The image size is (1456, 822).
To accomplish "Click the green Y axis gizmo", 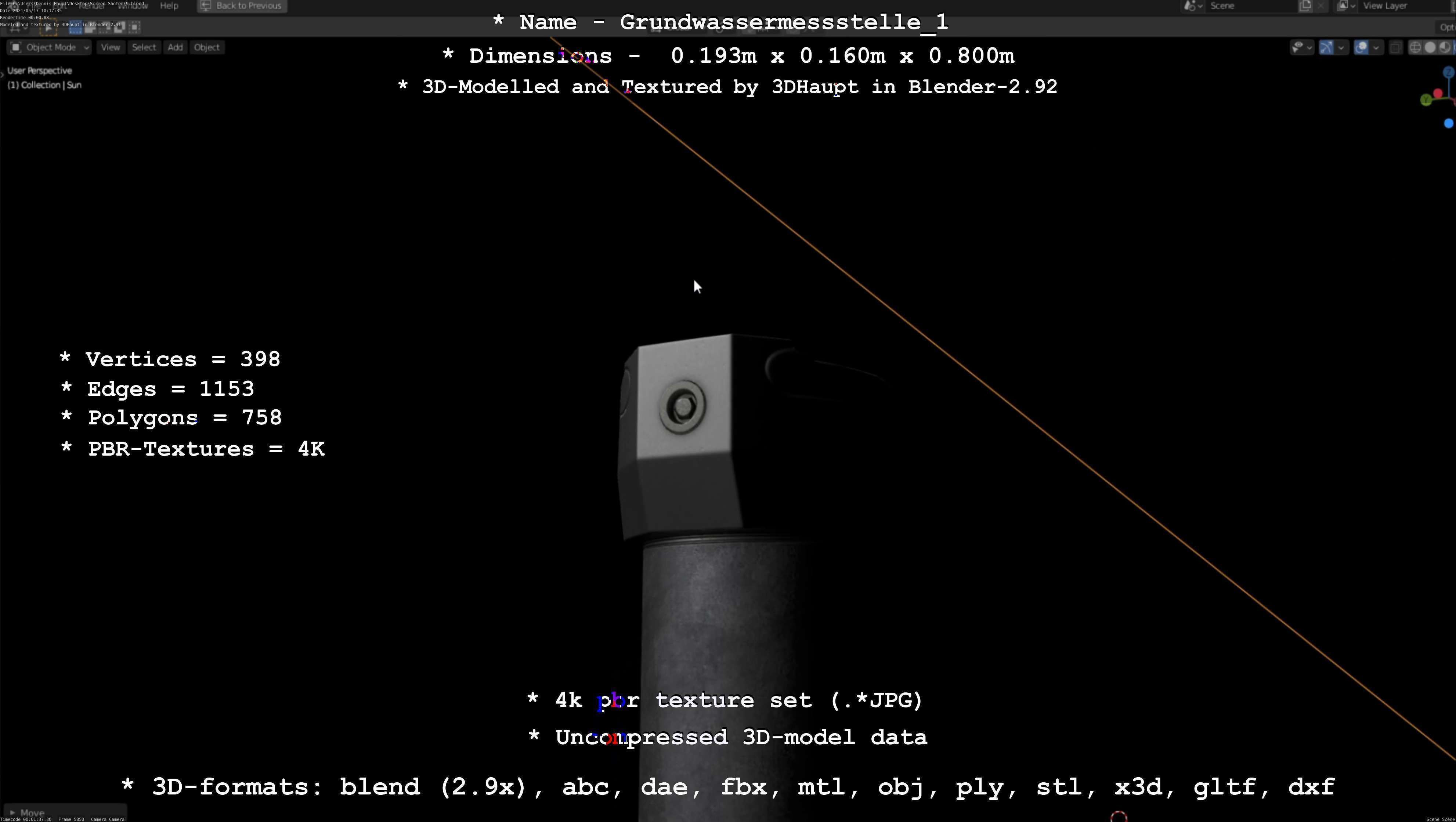I will 1426,100.
